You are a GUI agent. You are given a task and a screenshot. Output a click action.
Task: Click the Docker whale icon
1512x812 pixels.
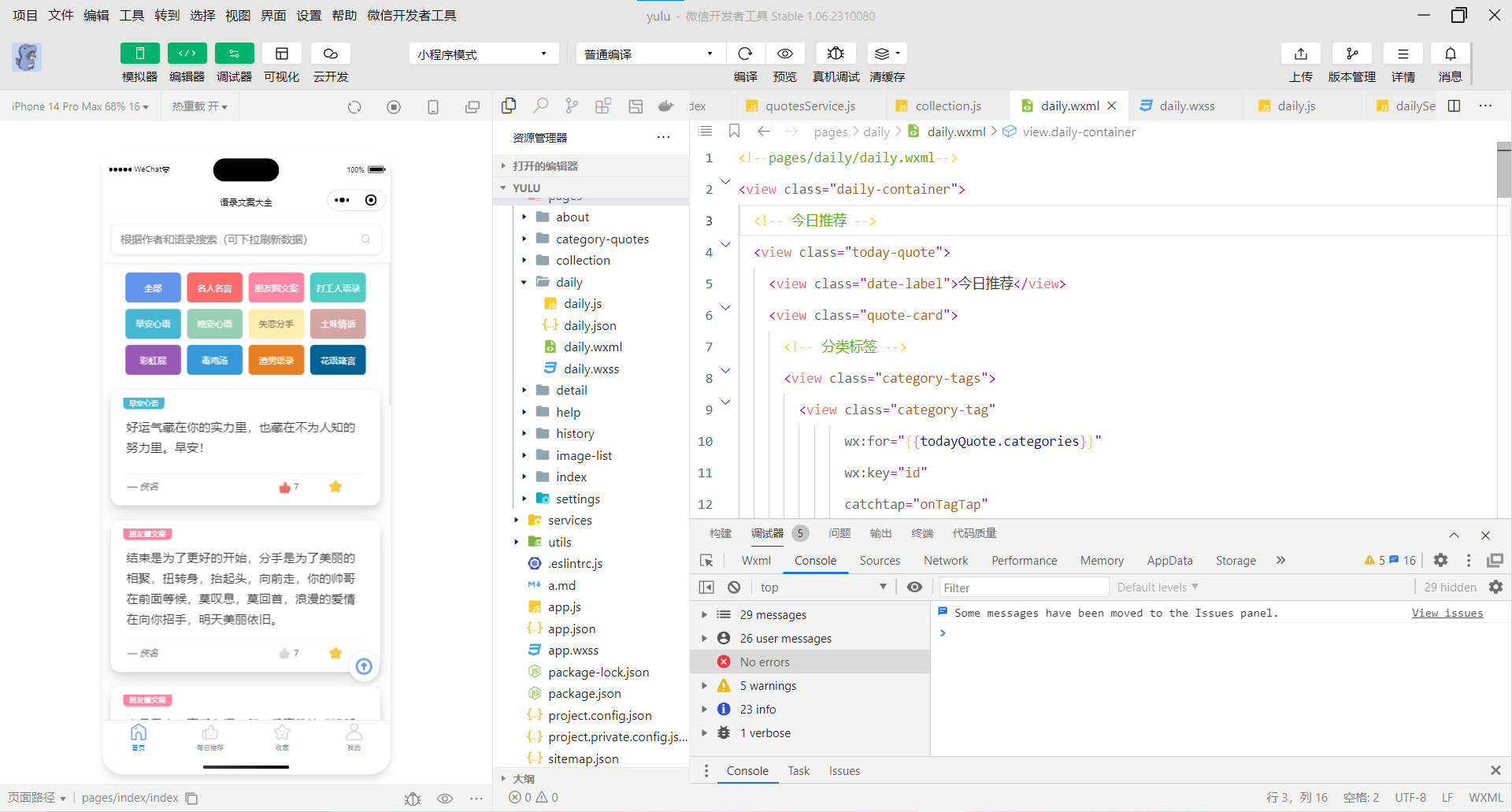666,106
